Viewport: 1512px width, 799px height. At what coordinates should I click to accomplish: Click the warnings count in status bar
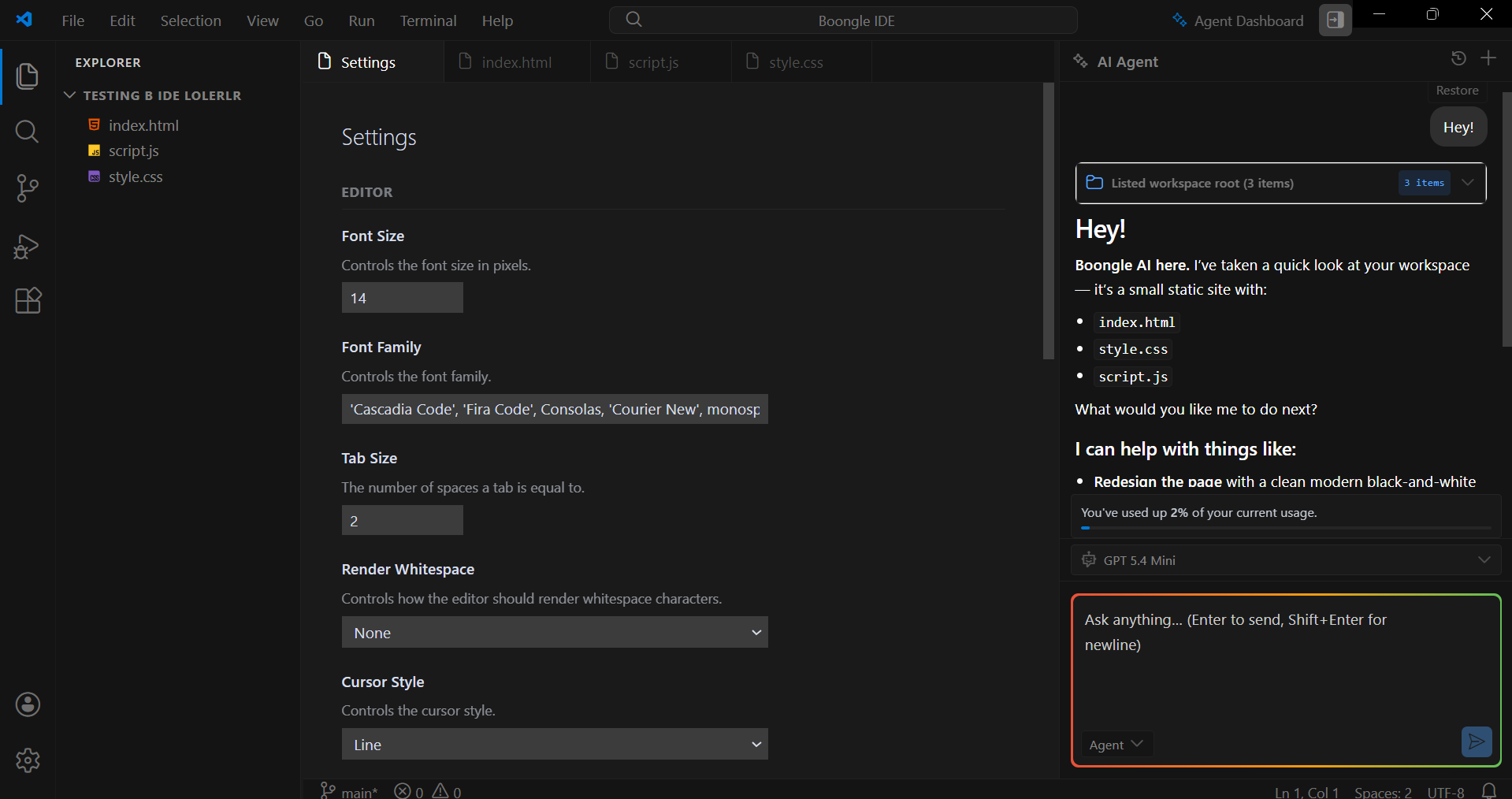tap(447, 791)
